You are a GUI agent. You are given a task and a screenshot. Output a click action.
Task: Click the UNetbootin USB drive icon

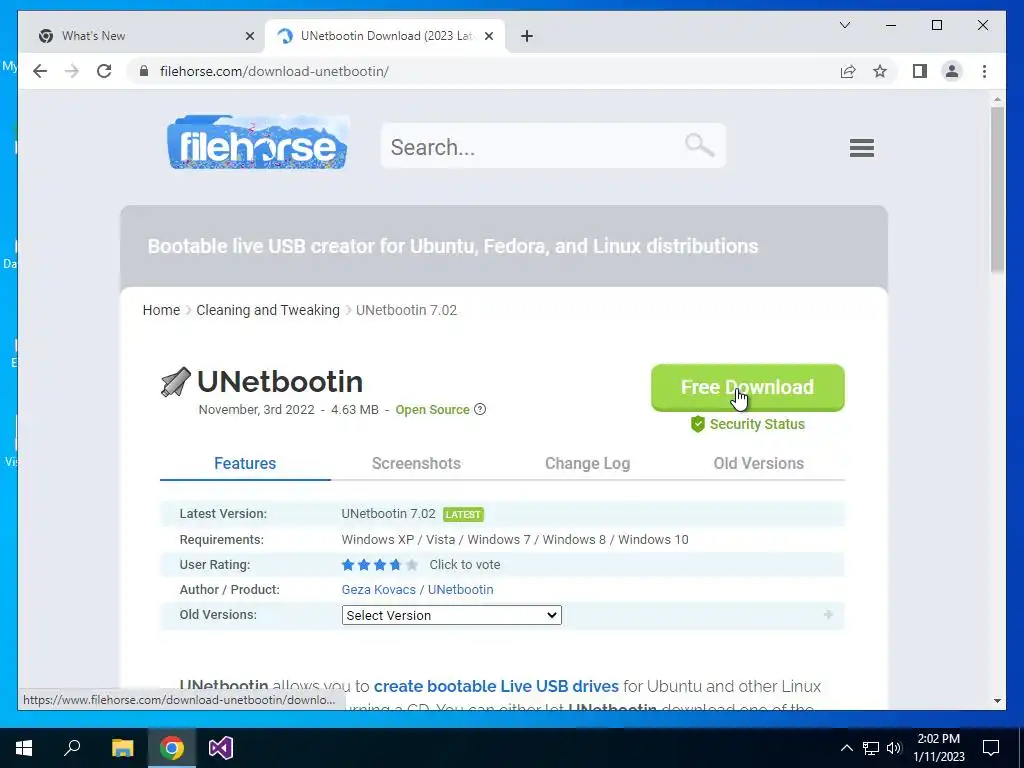[176, 381]
